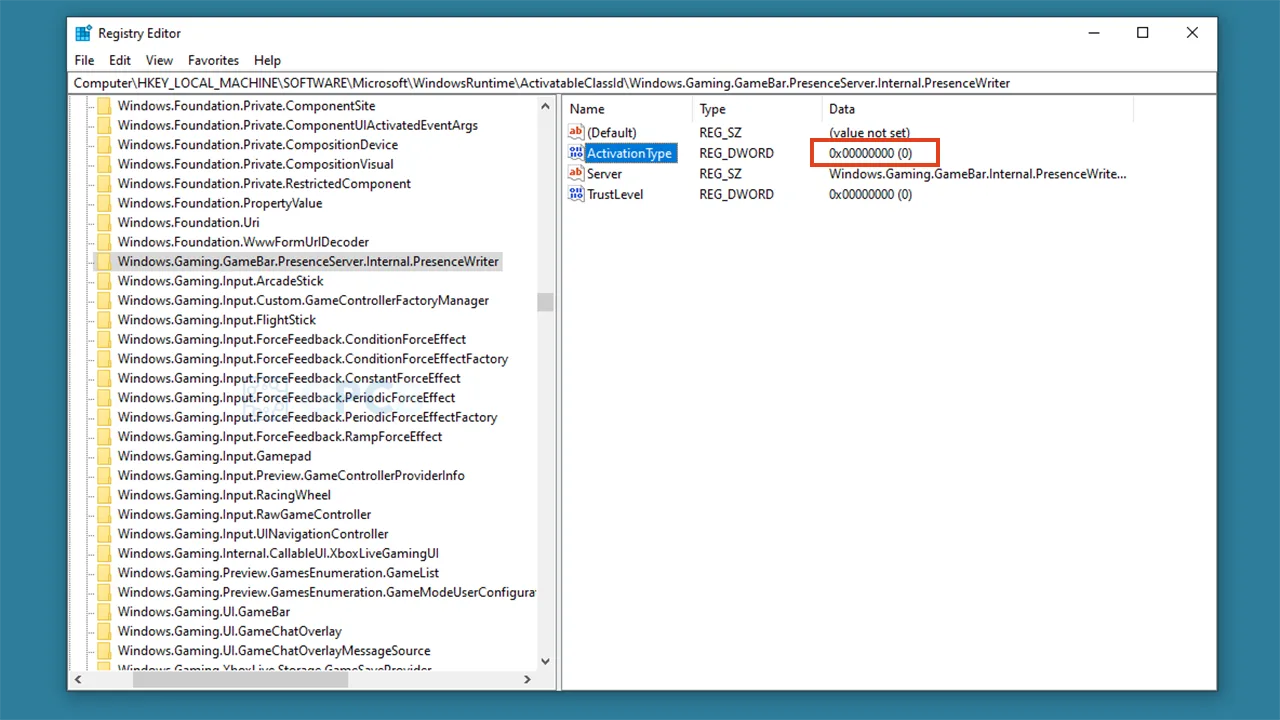The height and width of the screenshot is (720, 1280).
Task: Click the Registry Editor title bar icon
Action: coord(84,33)
